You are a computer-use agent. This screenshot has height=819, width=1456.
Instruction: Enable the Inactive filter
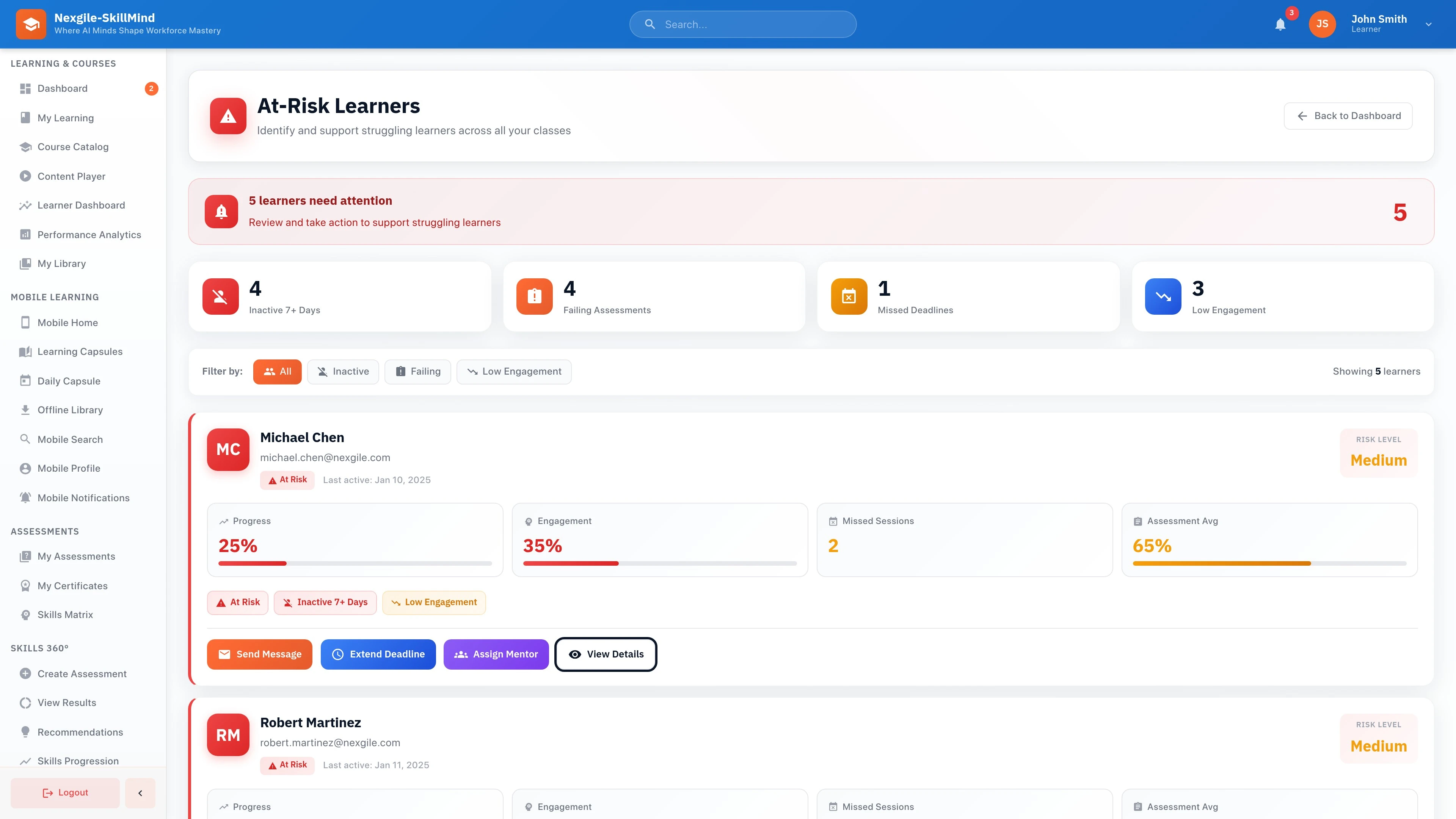342,371
